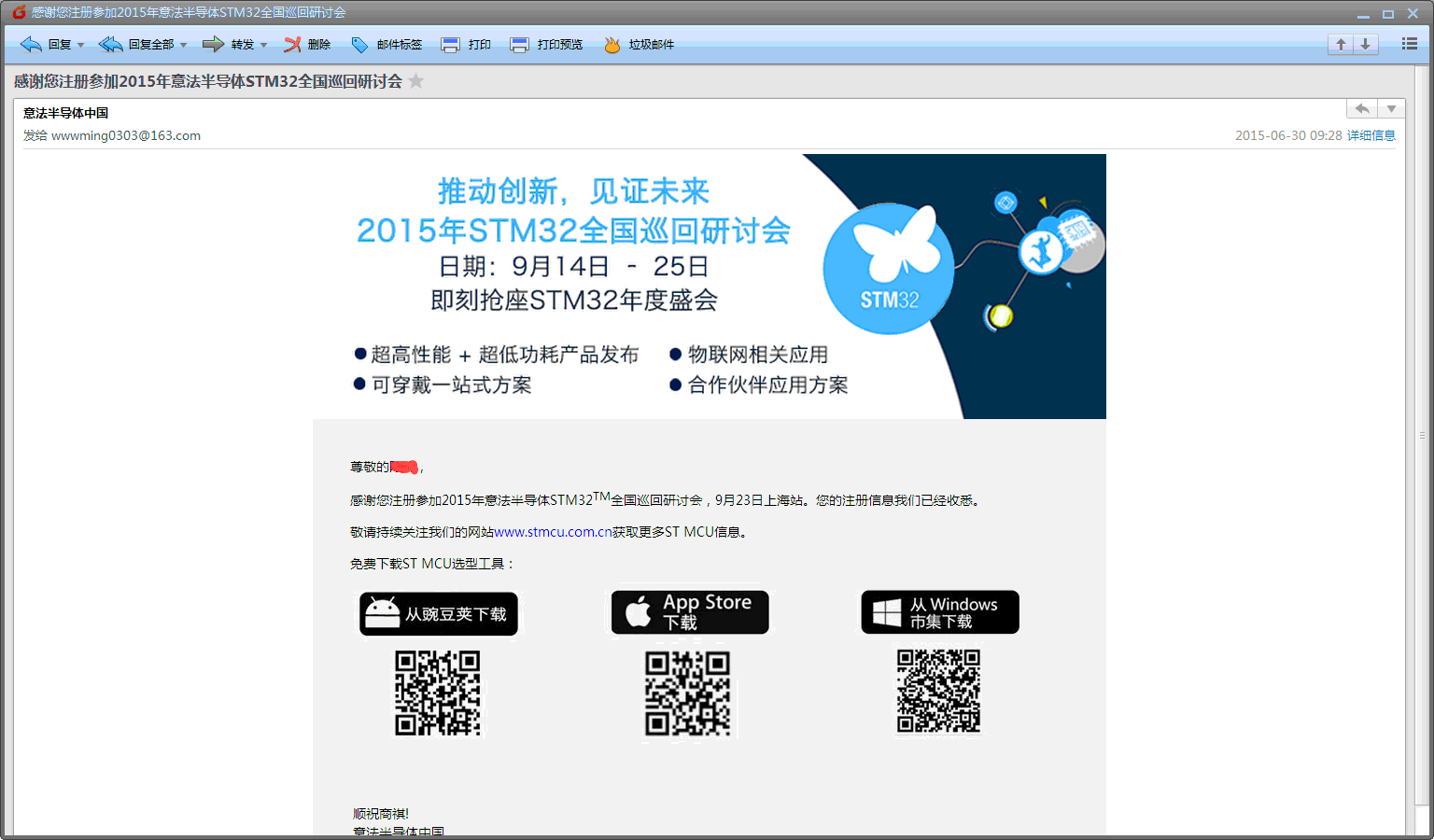Click the email subject heading text

208,81
